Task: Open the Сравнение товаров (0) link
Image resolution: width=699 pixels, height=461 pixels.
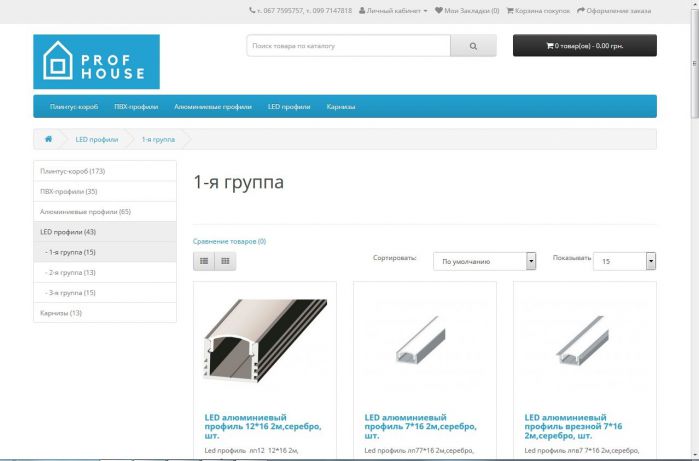Action: (x=229, y=241)
